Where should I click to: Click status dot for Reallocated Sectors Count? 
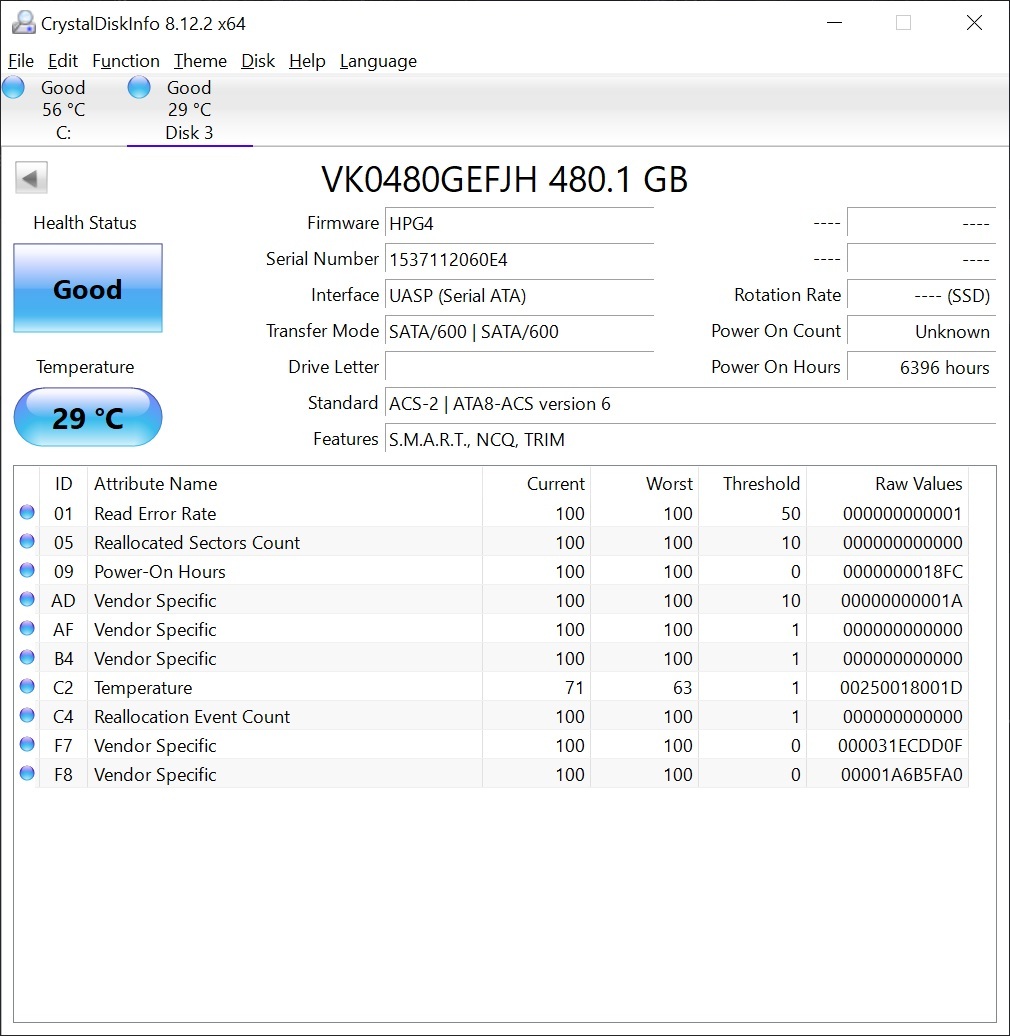27,541
